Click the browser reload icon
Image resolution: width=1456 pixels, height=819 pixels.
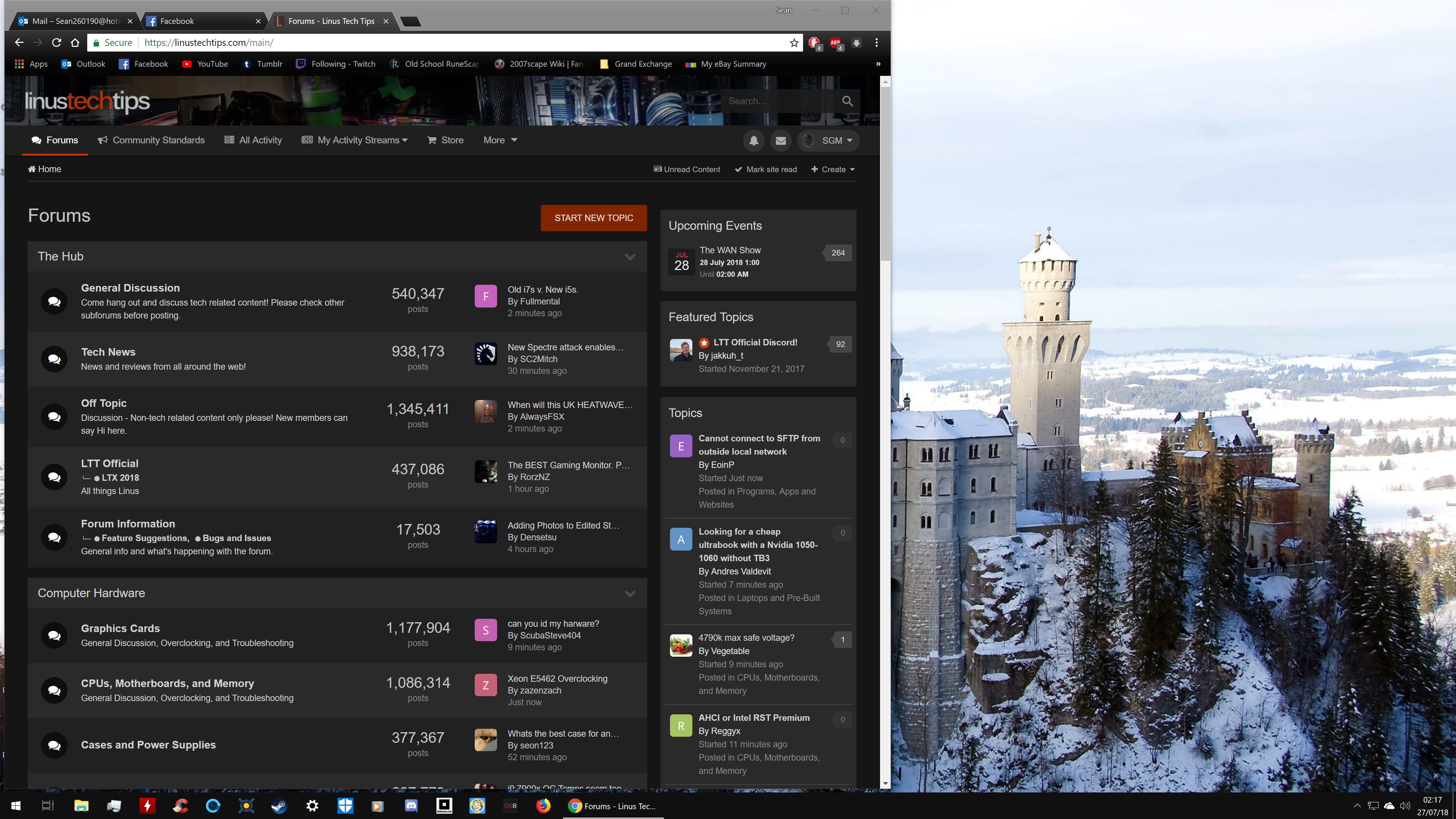click(x=56, y=42)
